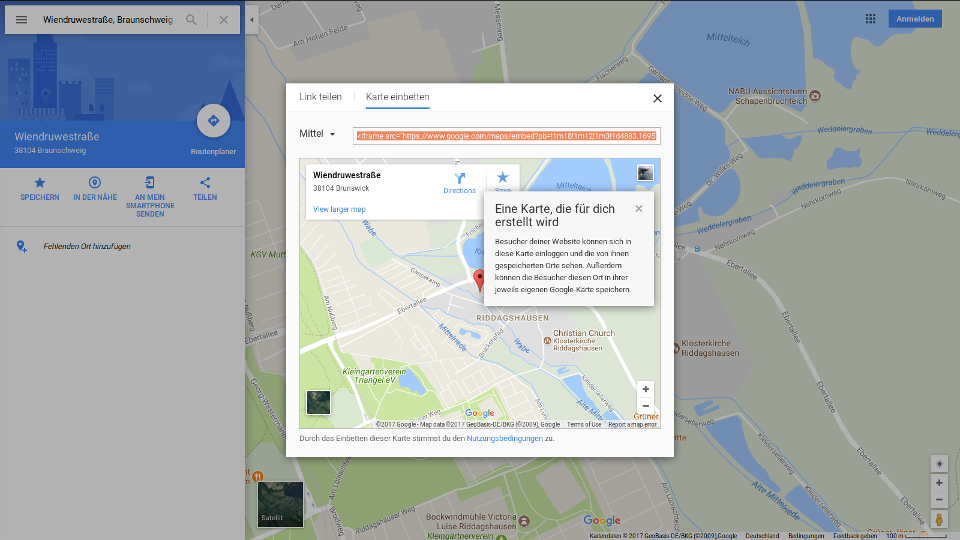Click the restaurant marker near Satellit thumbnail

click(258, 476)
